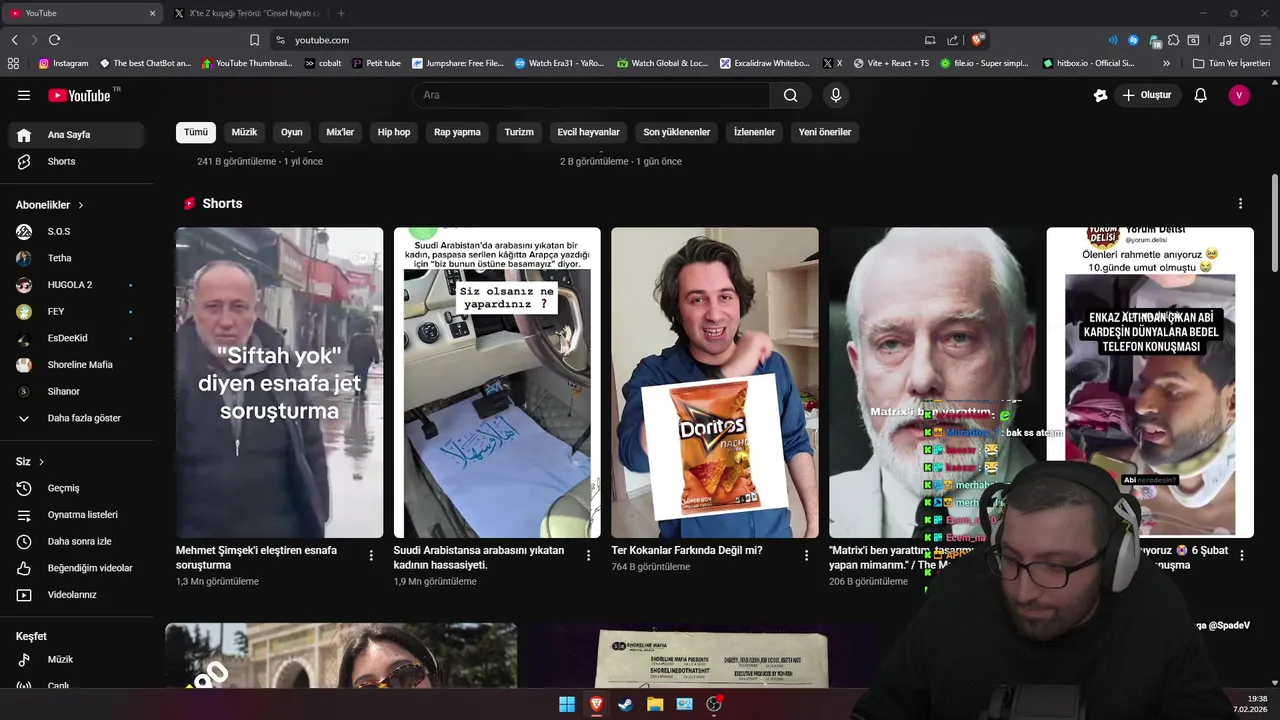This screenshot has height=720, width=1280.
Task: Open title 'Ter Kokanlar Farkında Değil mi?'
Action: [x=687, y=550]
